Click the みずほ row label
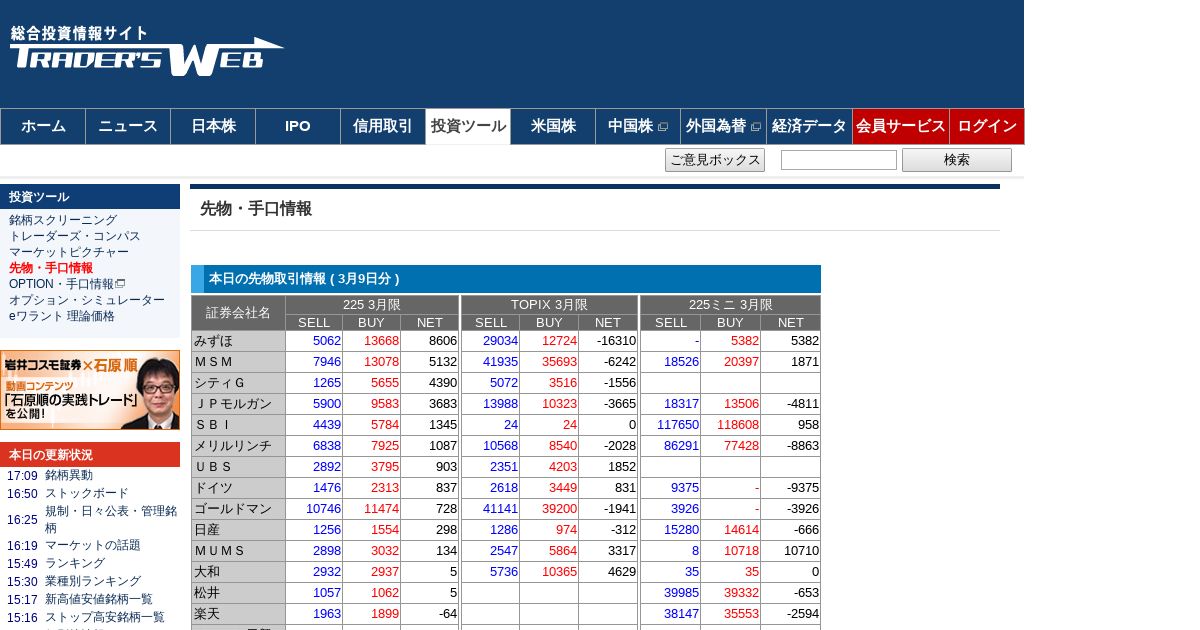The width and height of the screenshot is (1200, 630). click(238, 341)
